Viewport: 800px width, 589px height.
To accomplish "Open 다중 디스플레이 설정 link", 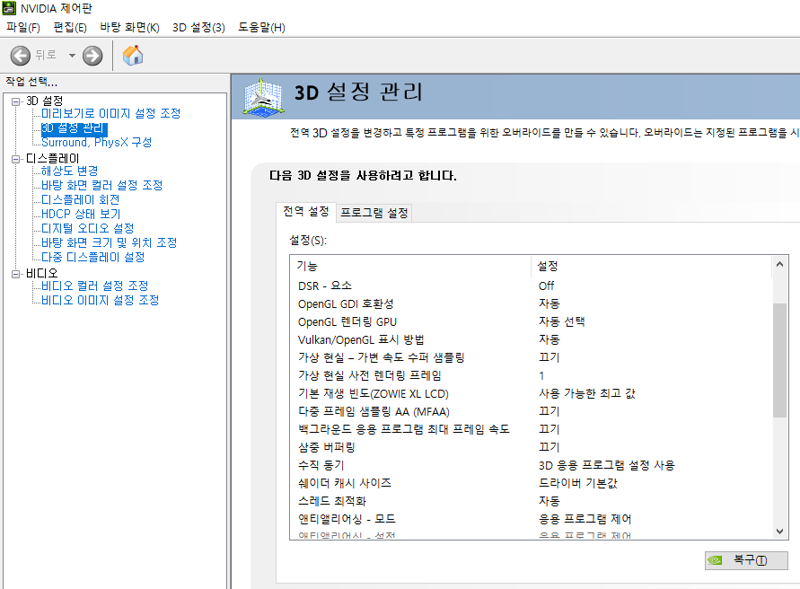I will tap(93, 257).
